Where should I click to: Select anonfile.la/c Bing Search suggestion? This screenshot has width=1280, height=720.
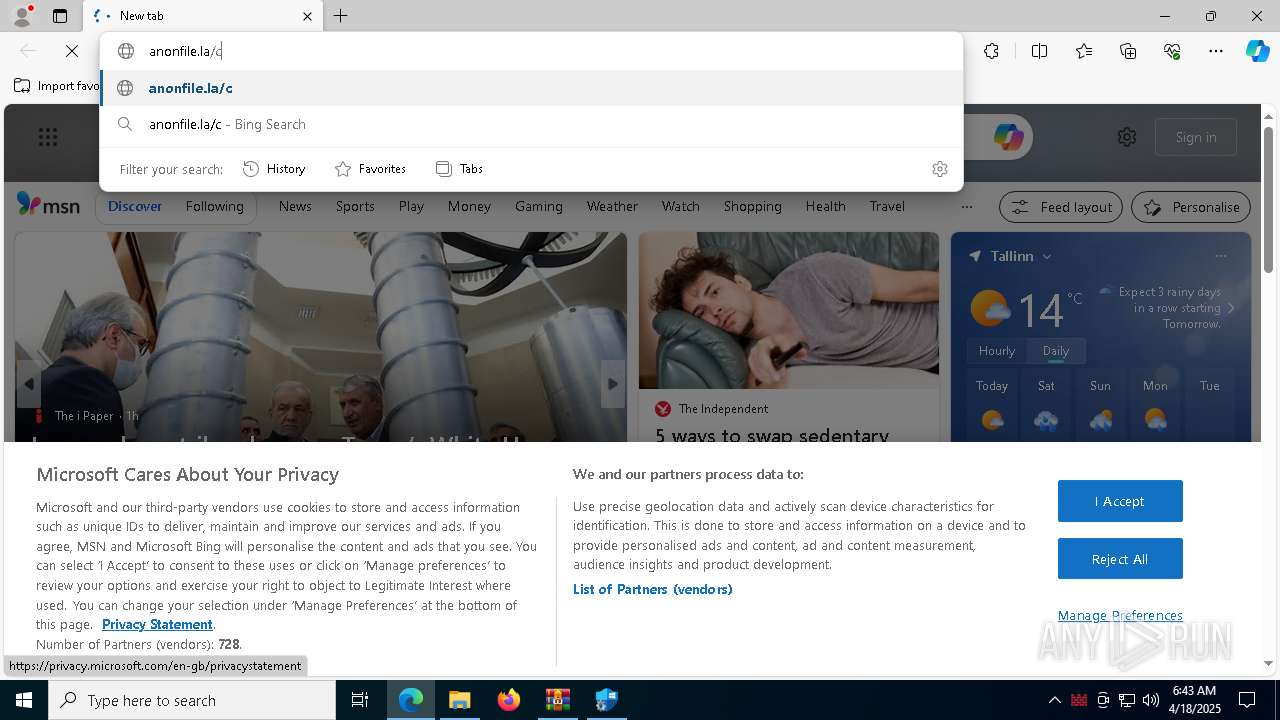click(531, 124)
